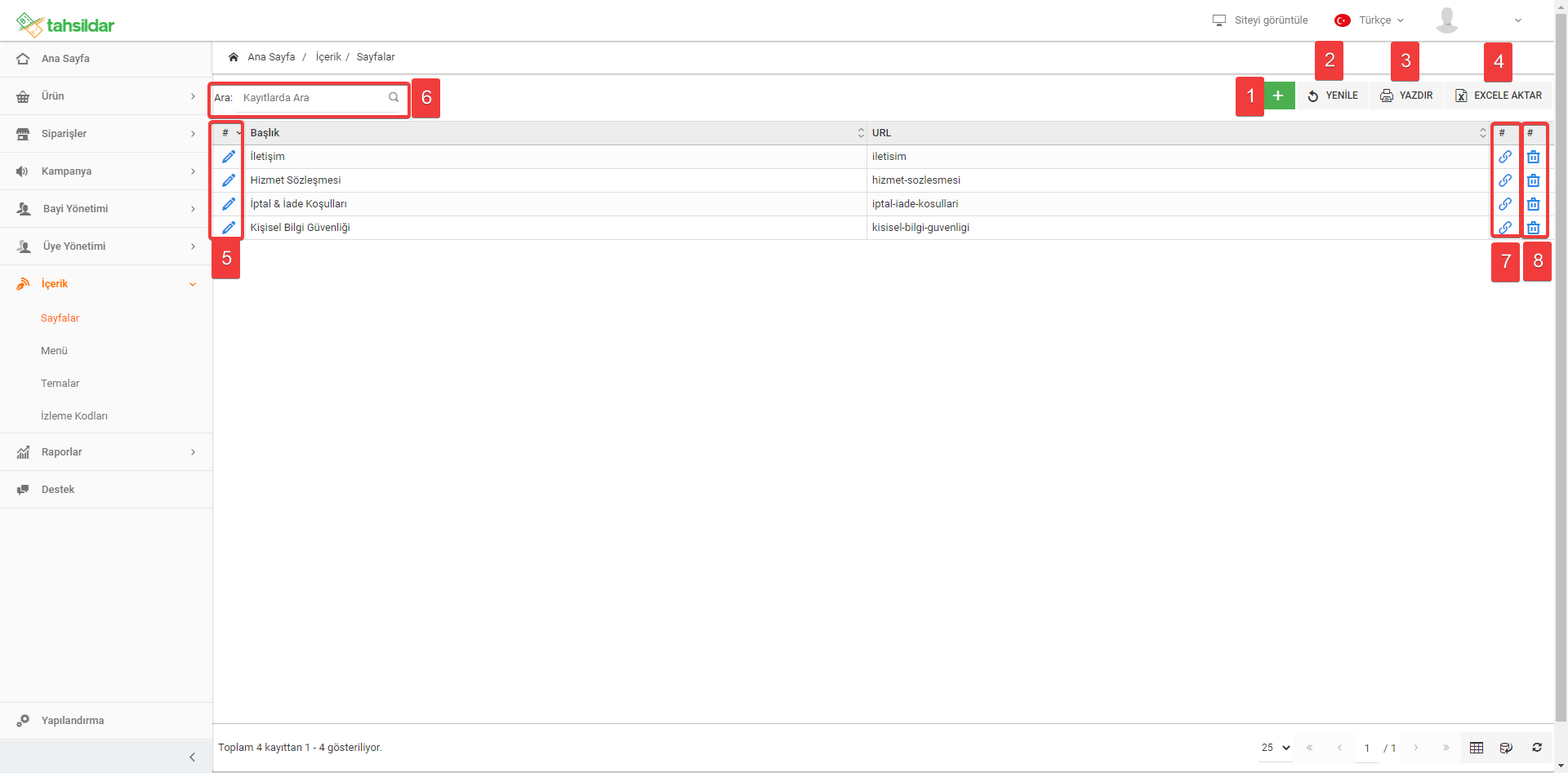The image size is (1568, 773).
Task: Collapse the İçerik sidebar menu
Action: pyautogui.click(x=106, y=284)
